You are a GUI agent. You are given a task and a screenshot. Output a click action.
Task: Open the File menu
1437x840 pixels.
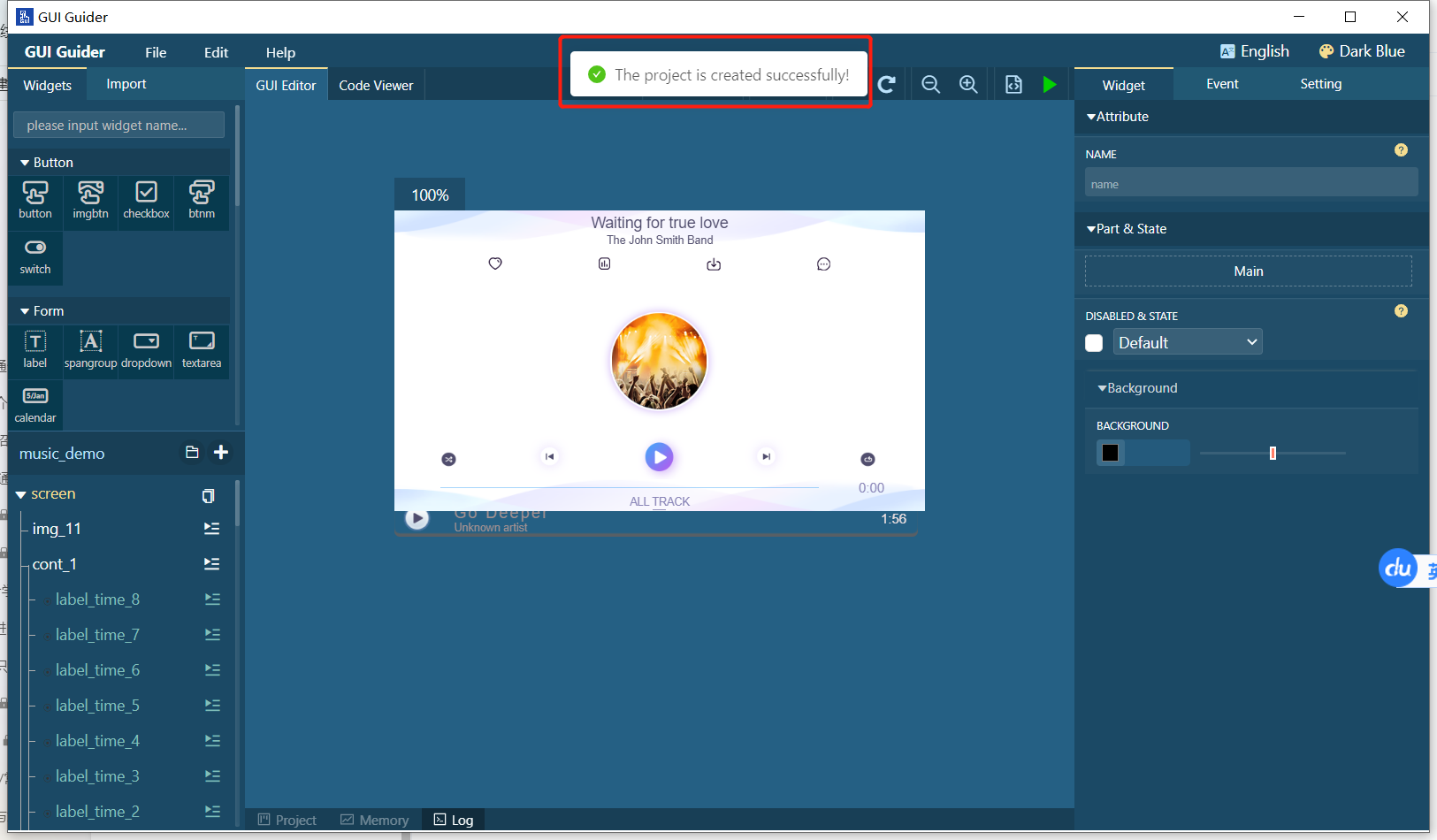pos(156,53)
